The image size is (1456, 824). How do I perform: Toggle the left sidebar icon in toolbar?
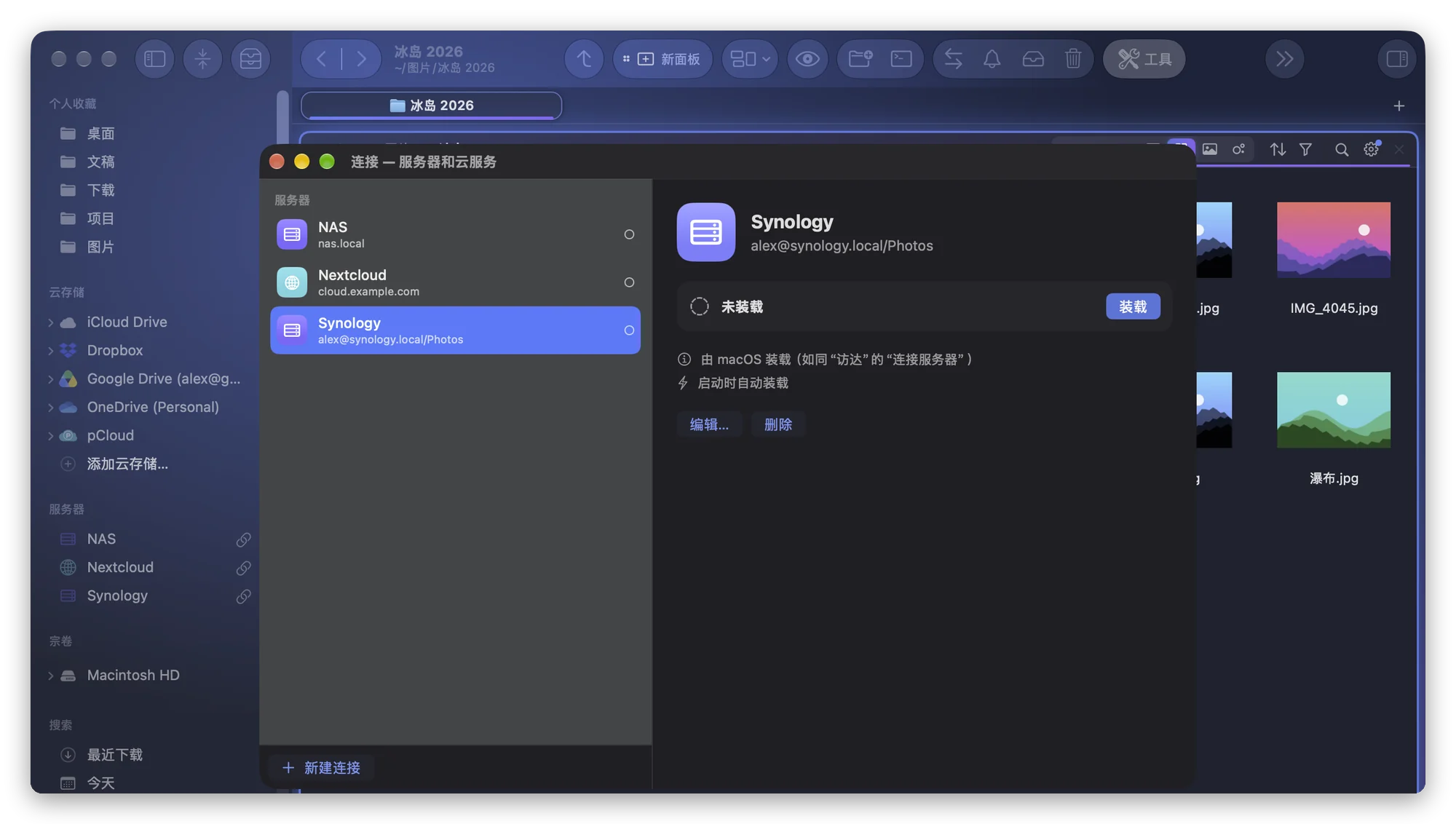[154, 59]
